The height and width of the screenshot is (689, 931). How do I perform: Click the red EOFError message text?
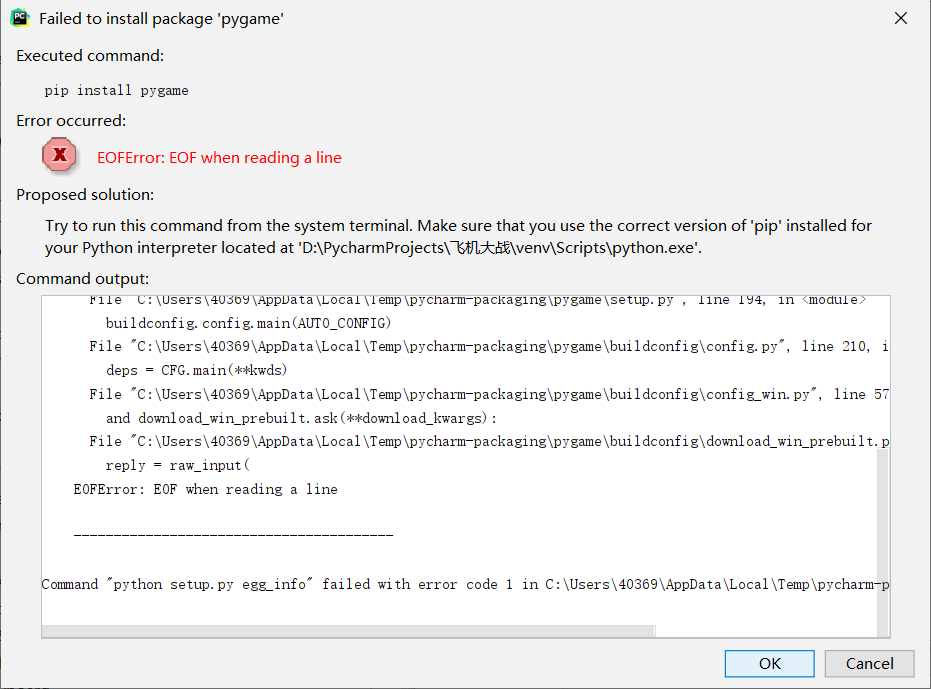[219, 158]
